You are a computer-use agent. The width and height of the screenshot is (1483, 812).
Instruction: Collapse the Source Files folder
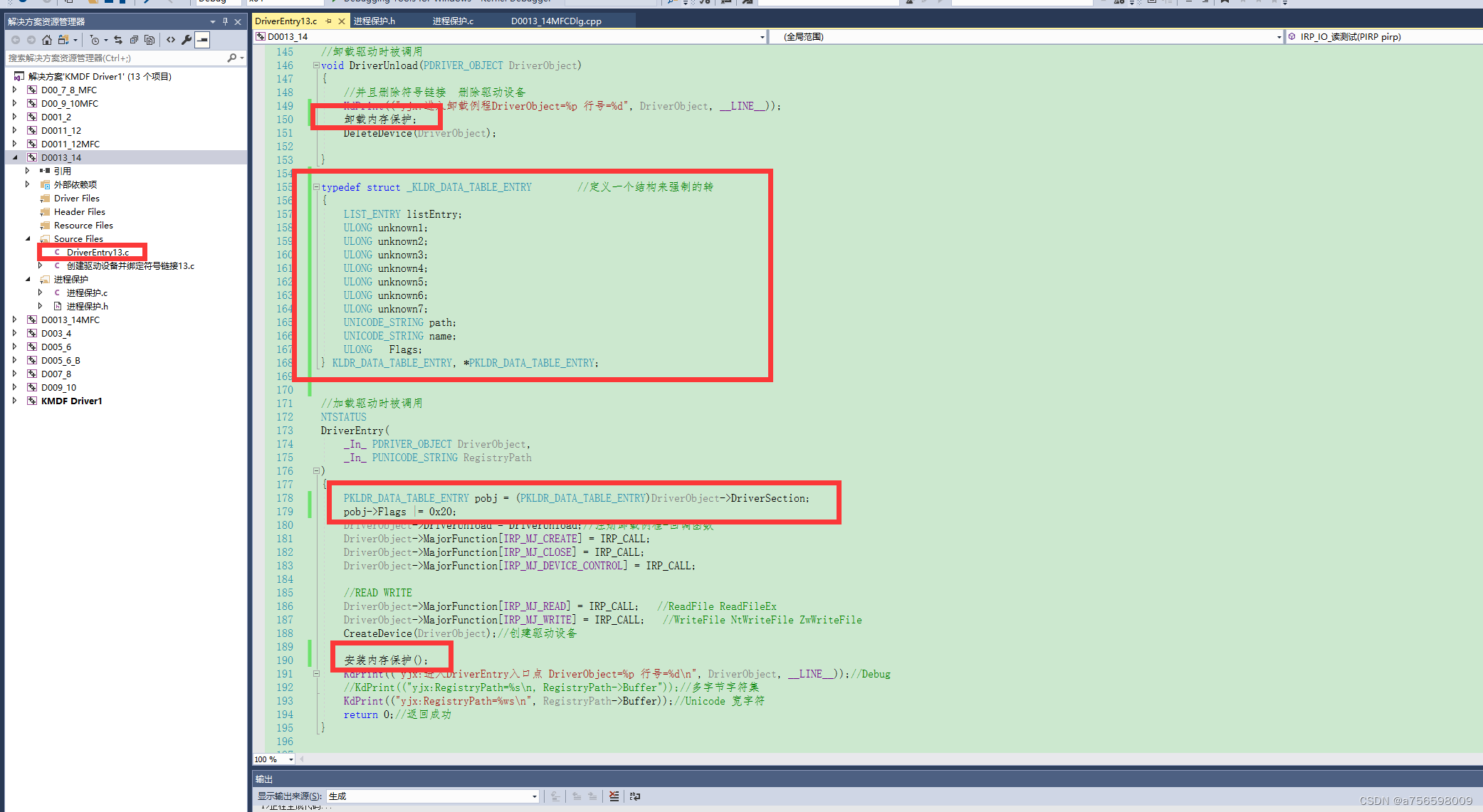tap(28, 238)
